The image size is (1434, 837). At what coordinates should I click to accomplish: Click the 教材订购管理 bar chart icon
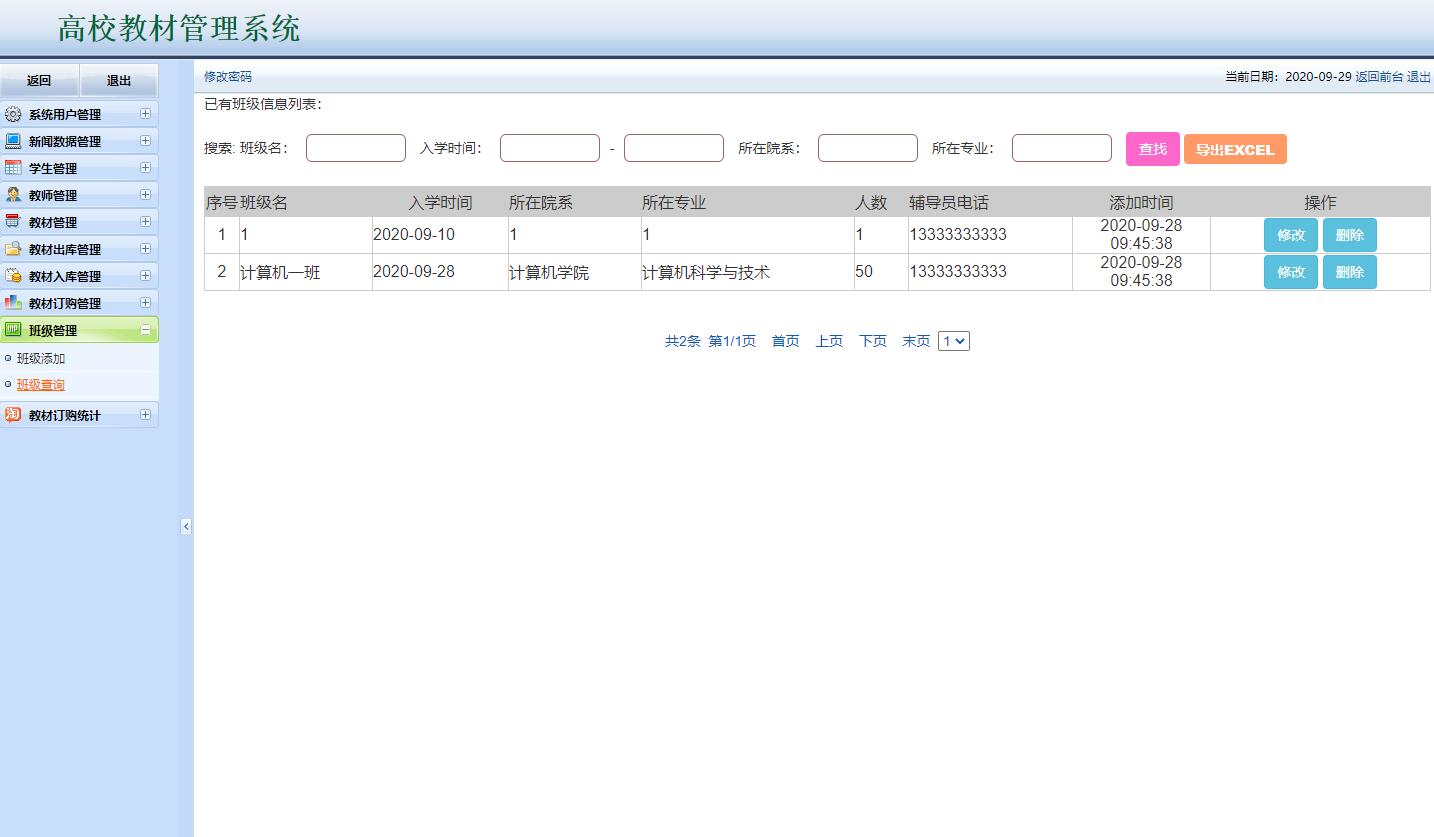click(14, 302)
